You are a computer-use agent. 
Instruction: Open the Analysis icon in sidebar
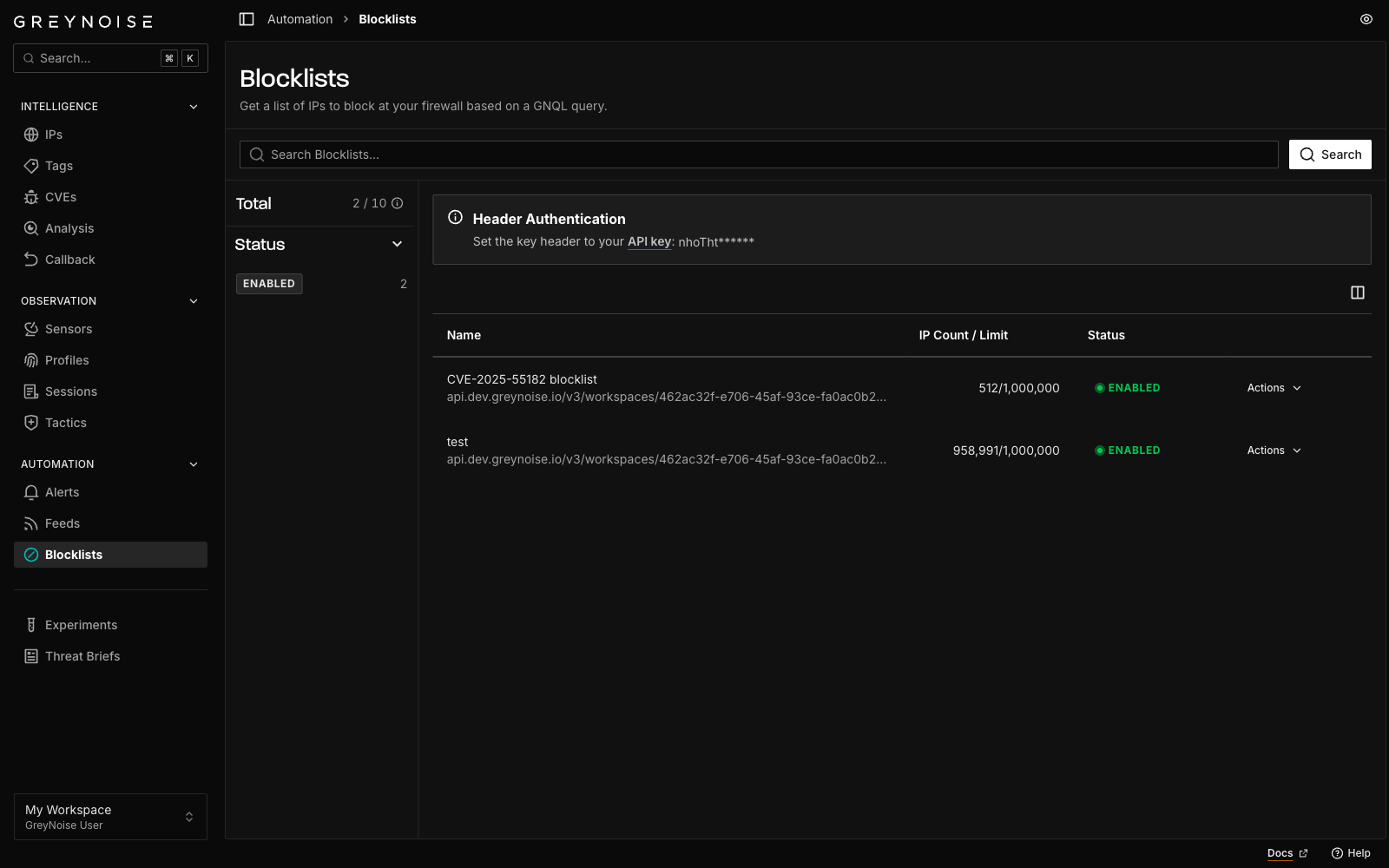pyautogui.click(x=31, y=228)
